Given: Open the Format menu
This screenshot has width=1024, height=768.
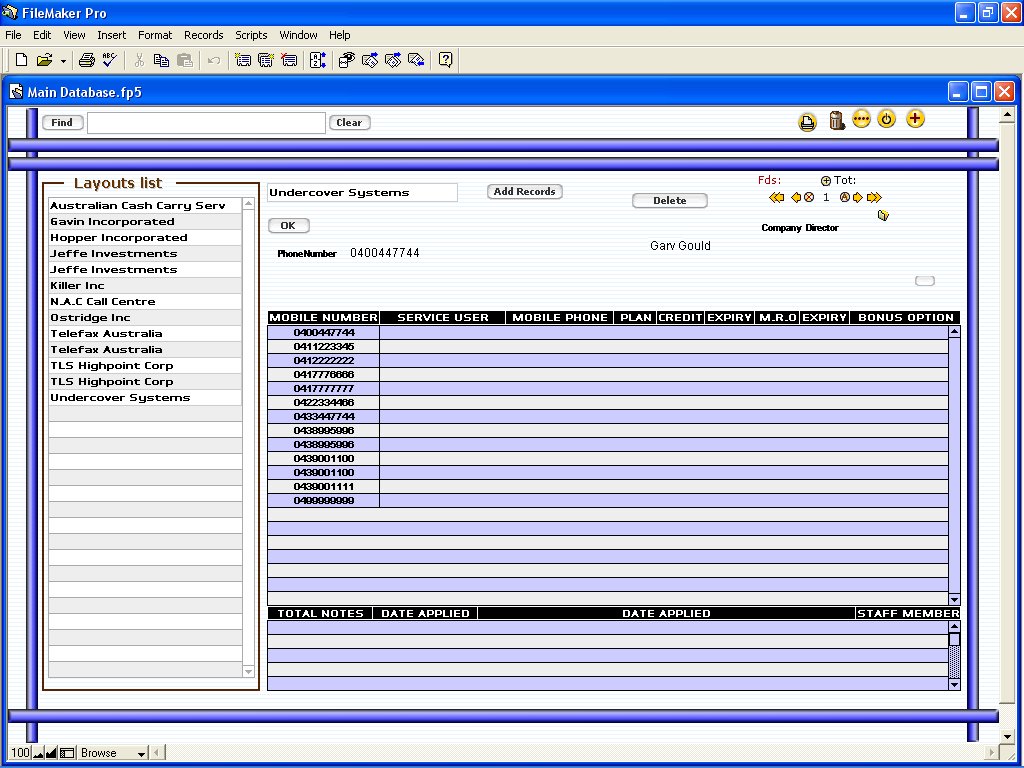Looking at the screenshot, I should point(155,35).
